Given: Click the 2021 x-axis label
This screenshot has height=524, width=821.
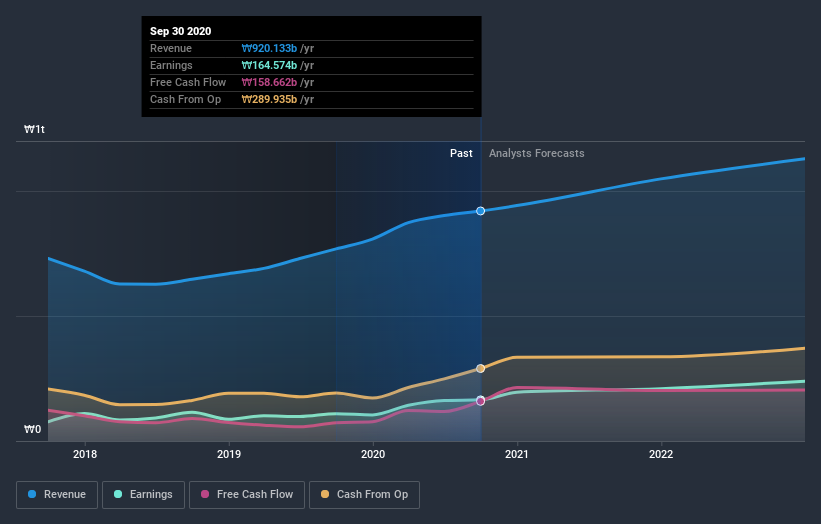Looking at the screenshot, I should [517, 454].
